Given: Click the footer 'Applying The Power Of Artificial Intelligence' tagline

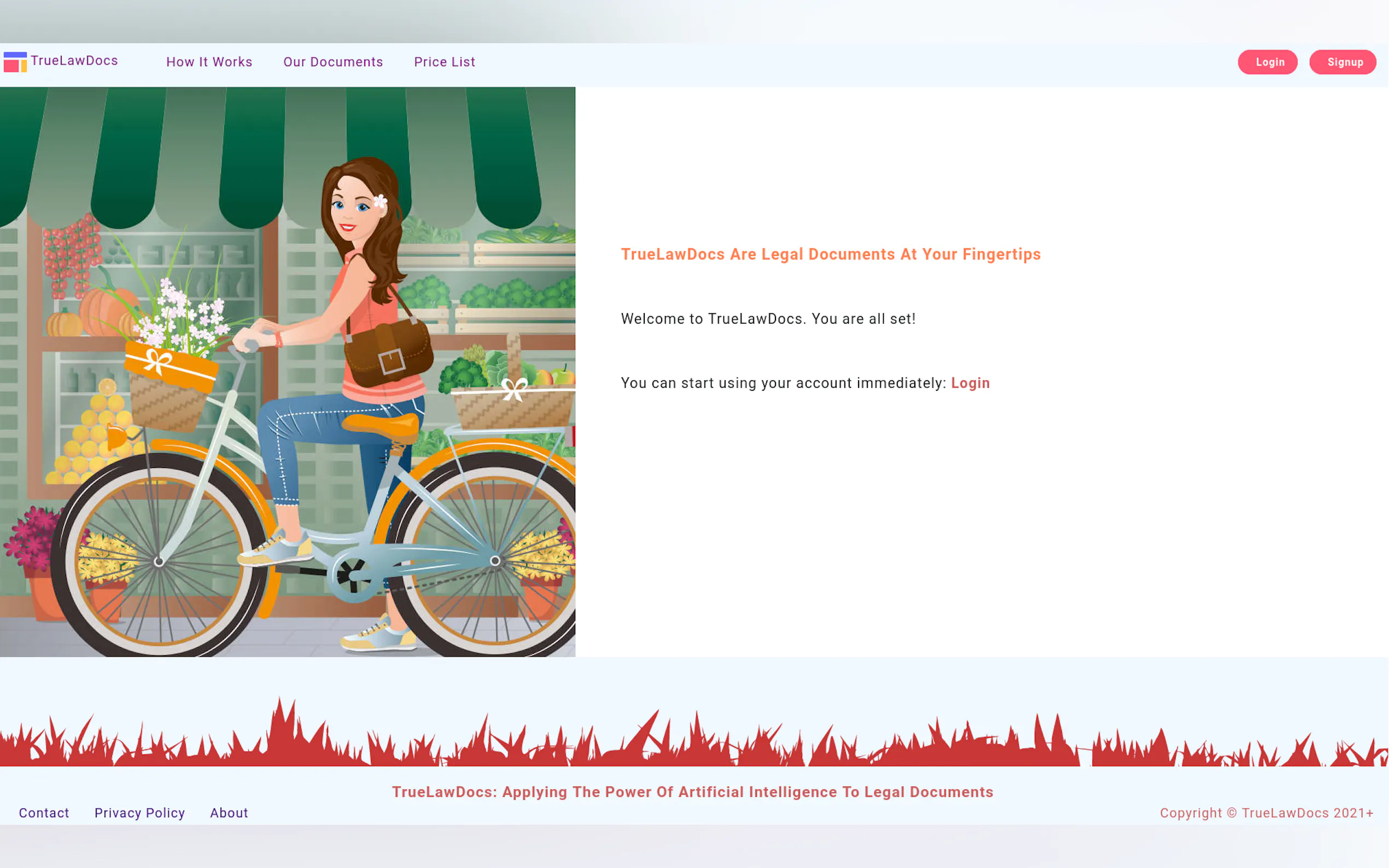Looking at the screenshot, I should point(692,791).
